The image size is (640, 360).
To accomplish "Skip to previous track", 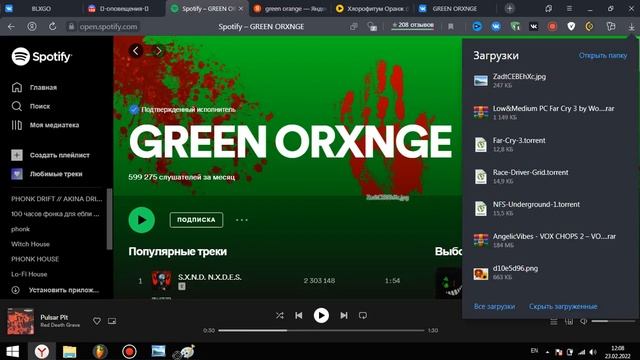I will click(299, 316).
